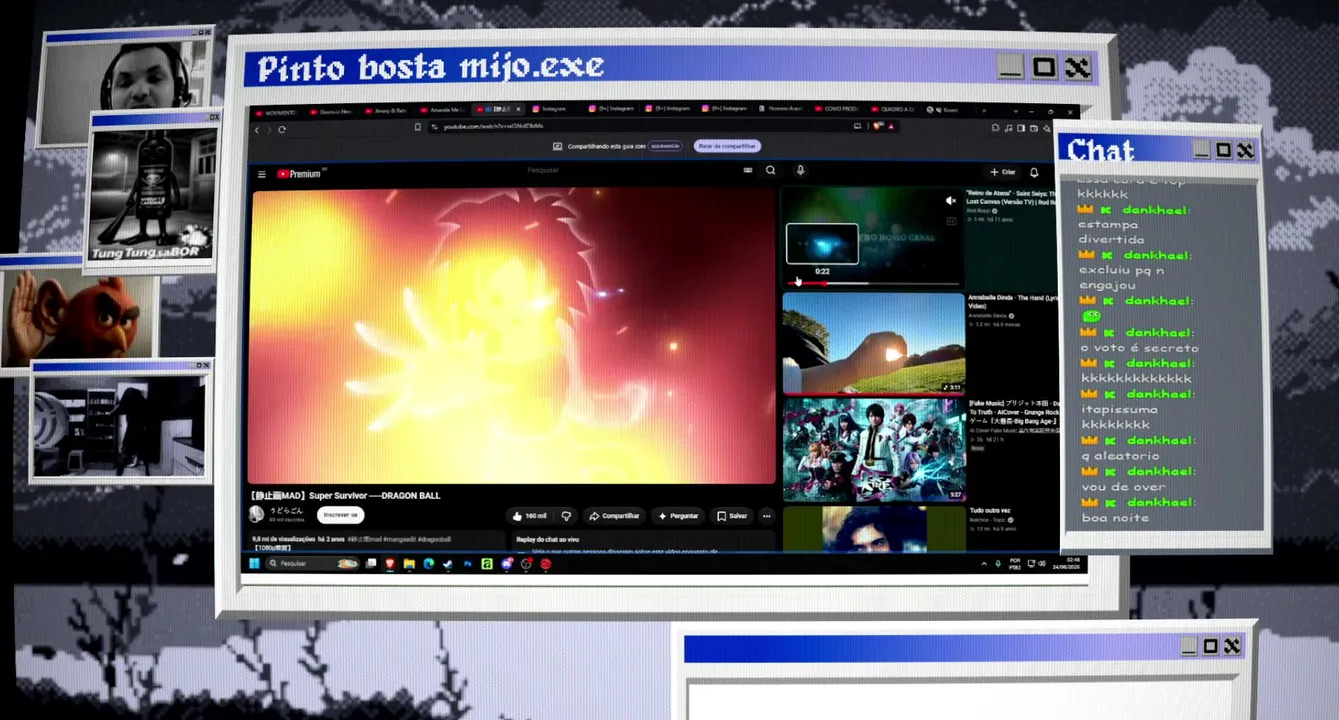This screenshot has width=1339, height=720.
Task: Click the Compartilhar share button
Action: [x=614, y=516]
